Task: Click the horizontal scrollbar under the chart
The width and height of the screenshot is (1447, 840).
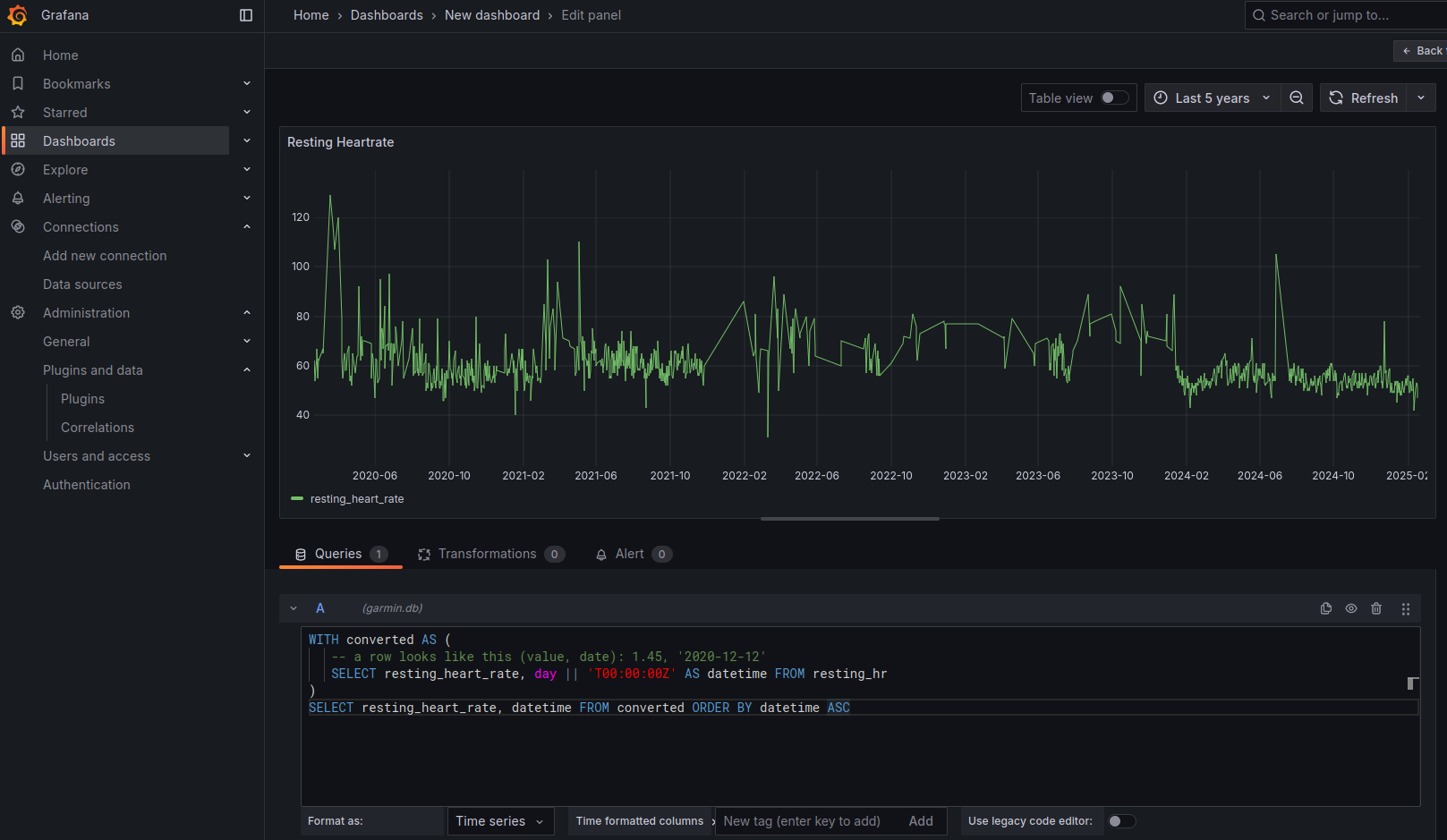Action: (x=850, y=519)
